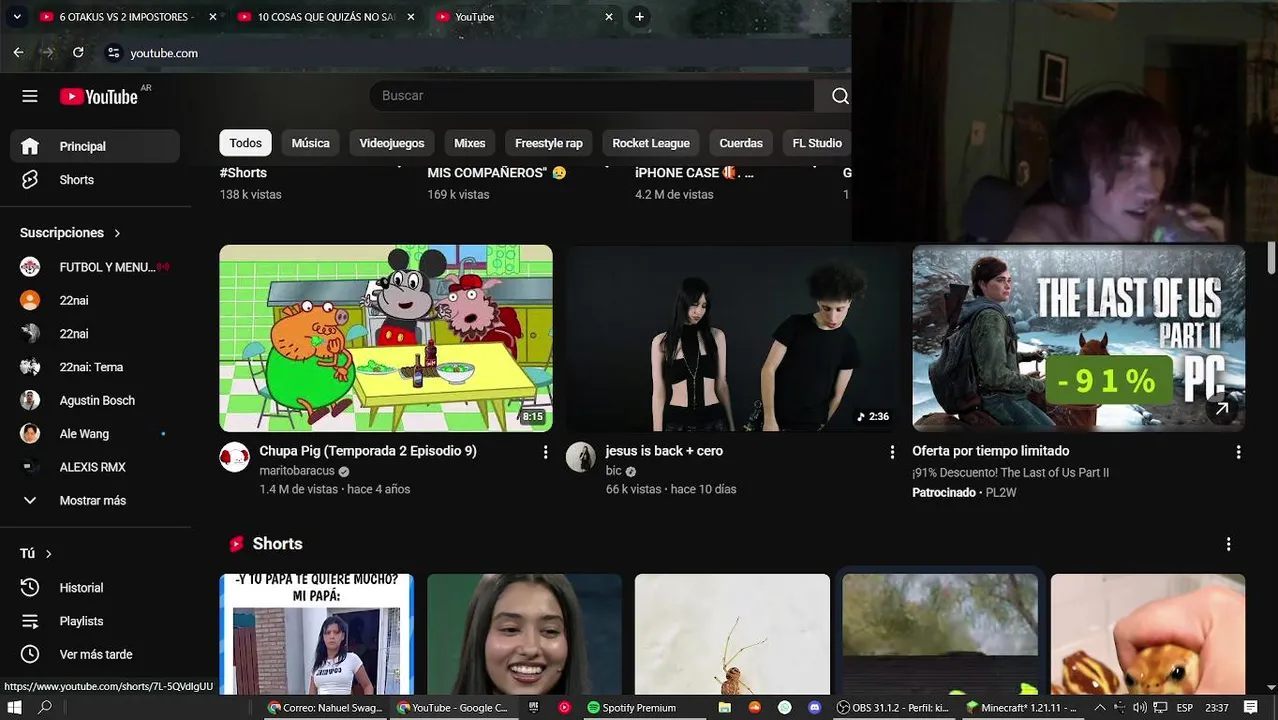Select the Cuerdas filter chip

coord(741,143)
